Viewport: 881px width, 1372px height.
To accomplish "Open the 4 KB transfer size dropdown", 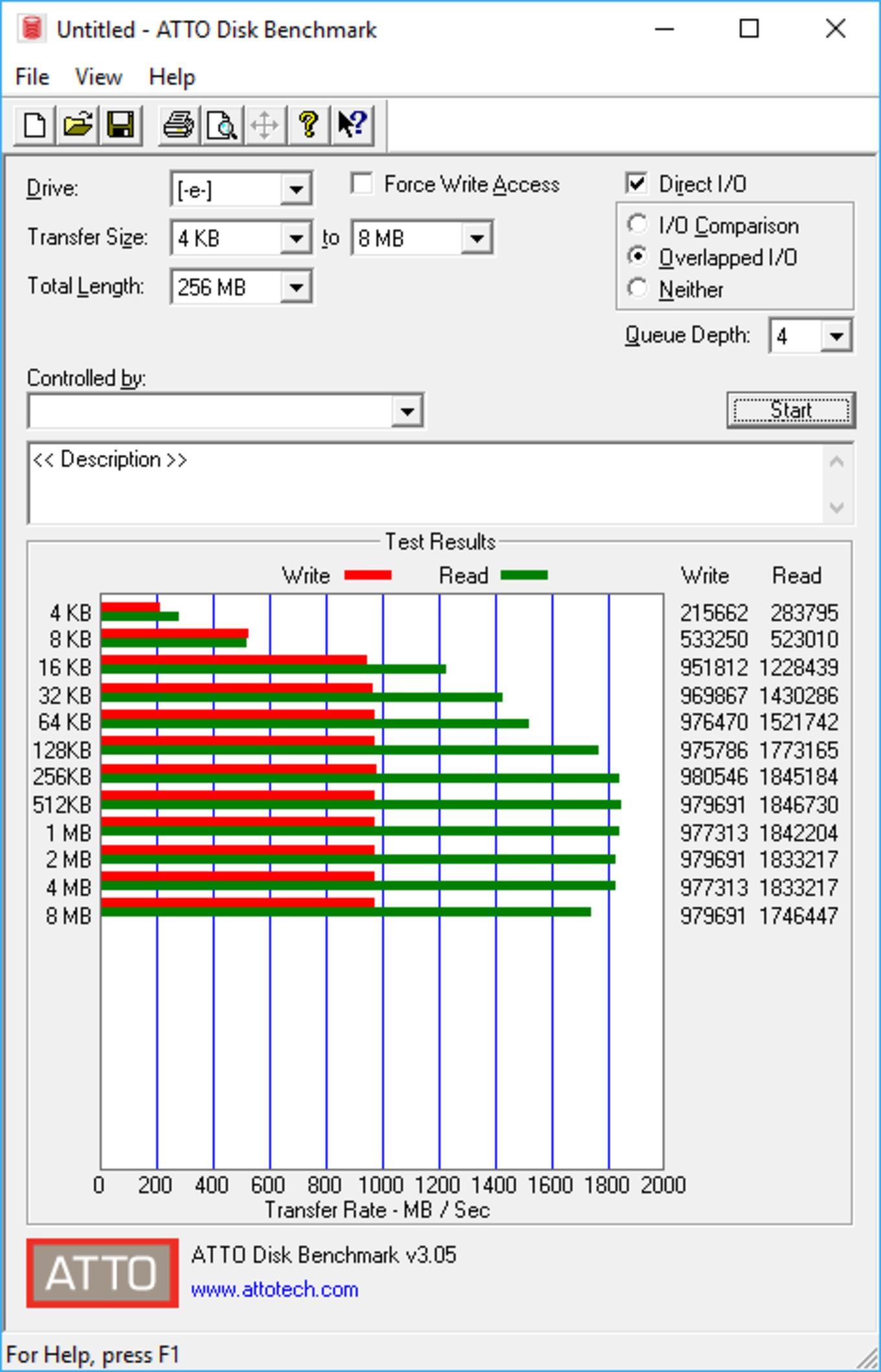I will [296, 238].
